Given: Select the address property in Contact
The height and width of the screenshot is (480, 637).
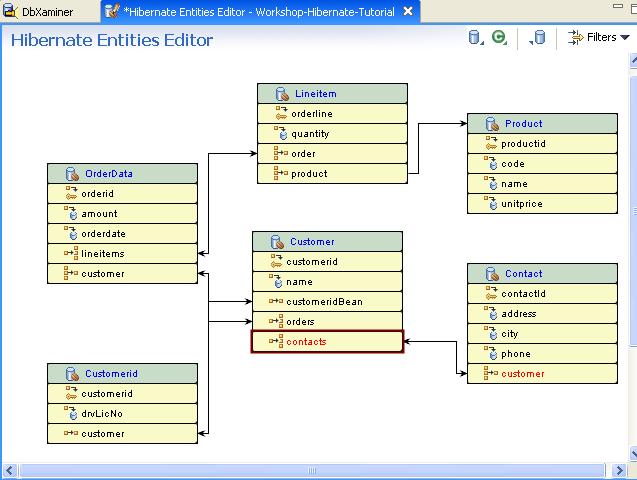Looking at the screenshot, I should [542, 314].
